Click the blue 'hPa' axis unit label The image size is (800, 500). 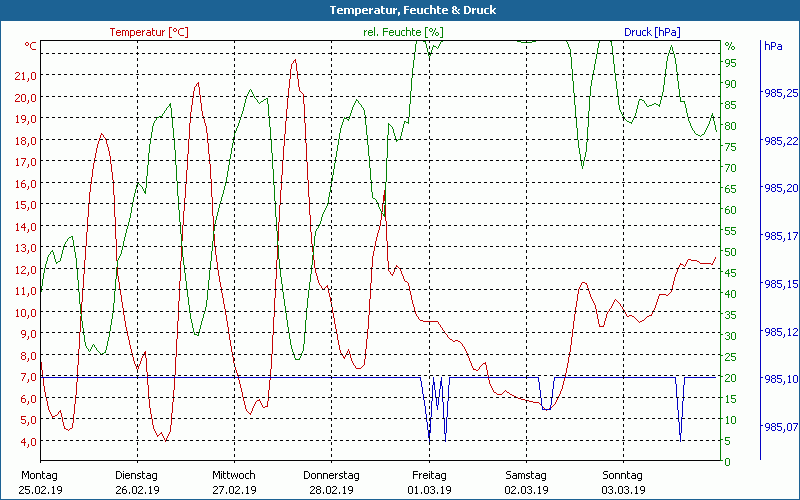coord(773,47)
